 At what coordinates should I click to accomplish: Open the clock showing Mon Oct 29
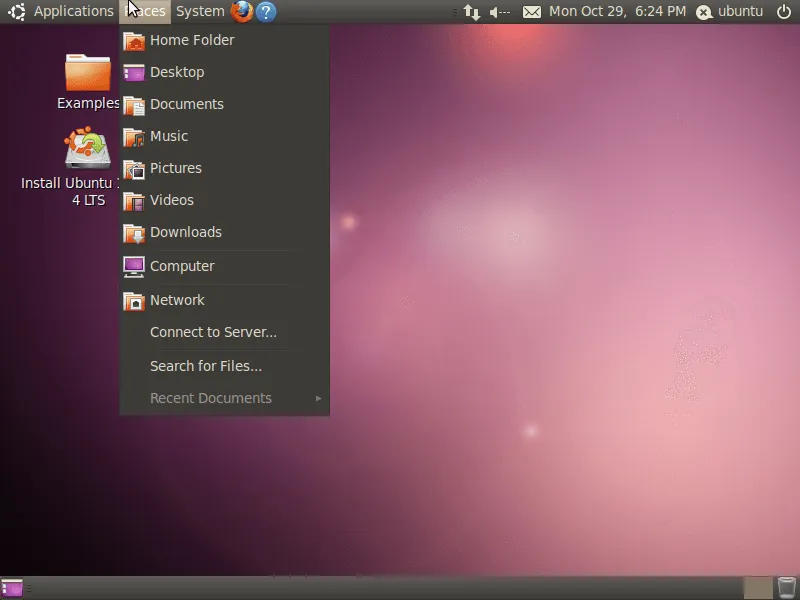click(617, 11)
